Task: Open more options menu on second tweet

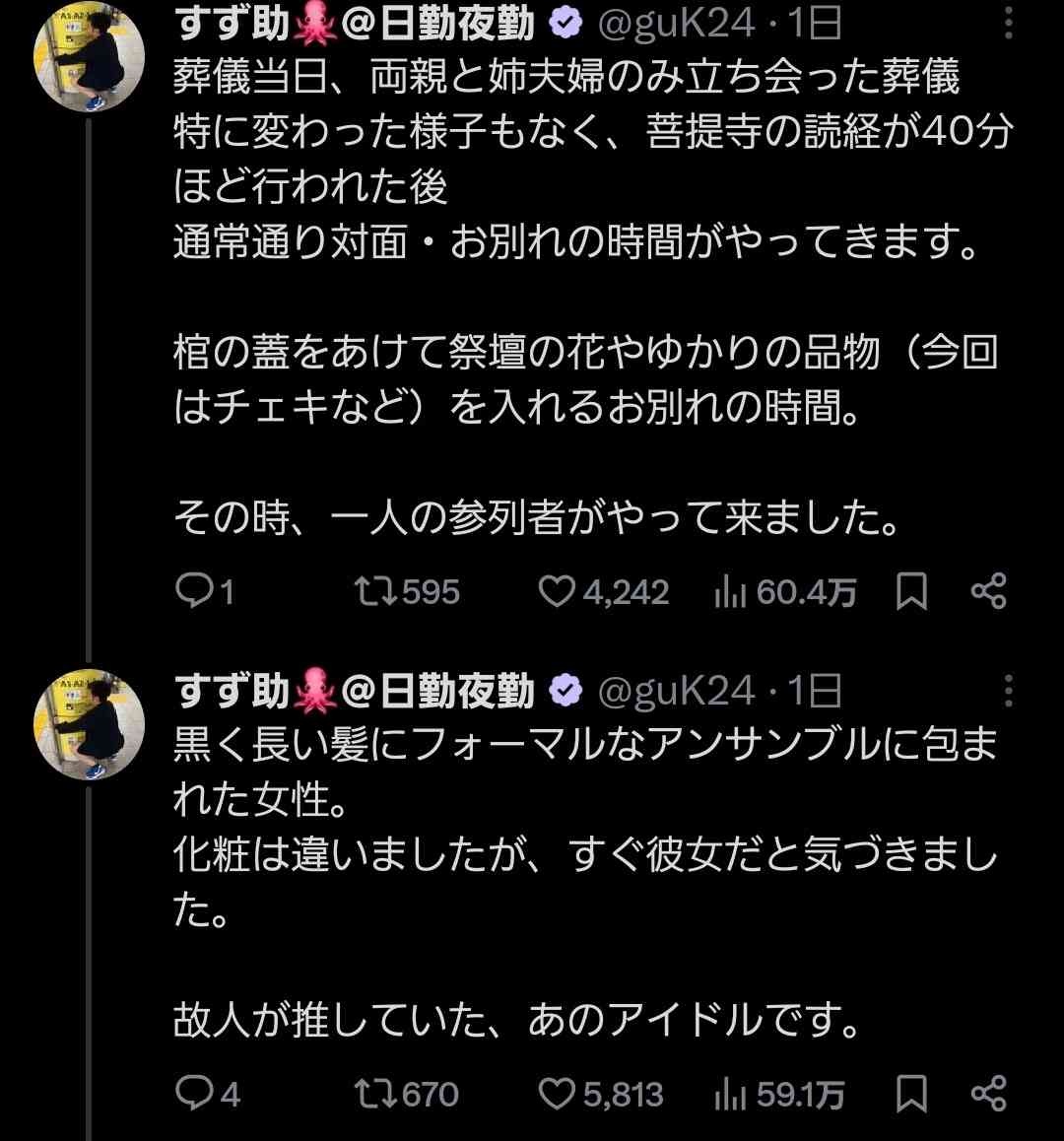Action: tap(1008, 692)
